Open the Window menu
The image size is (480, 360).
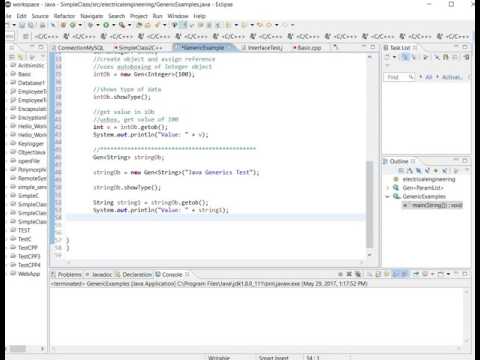tap(178, 16)
